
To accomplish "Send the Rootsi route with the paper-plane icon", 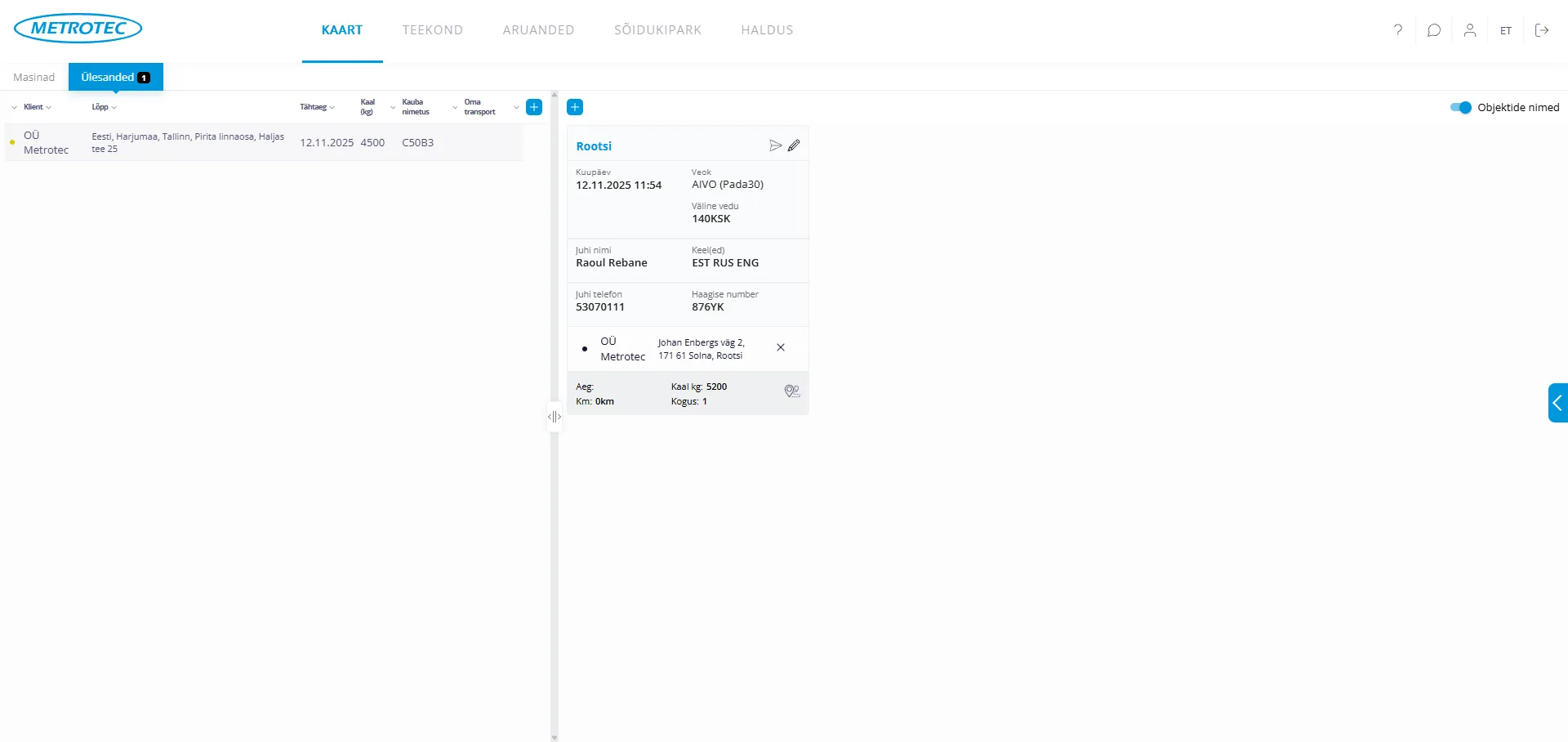I will (x=775, y=145).
